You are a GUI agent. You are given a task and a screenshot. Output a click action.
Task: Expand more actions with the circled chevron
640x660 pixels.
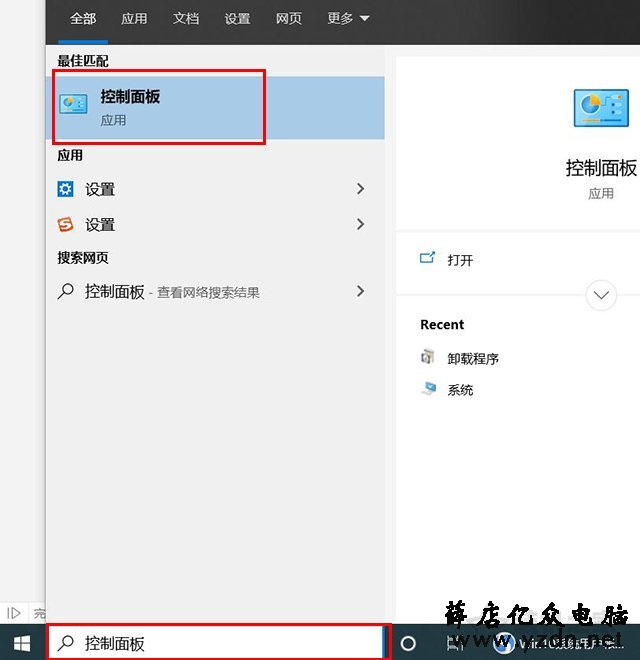tap(601, 295)
